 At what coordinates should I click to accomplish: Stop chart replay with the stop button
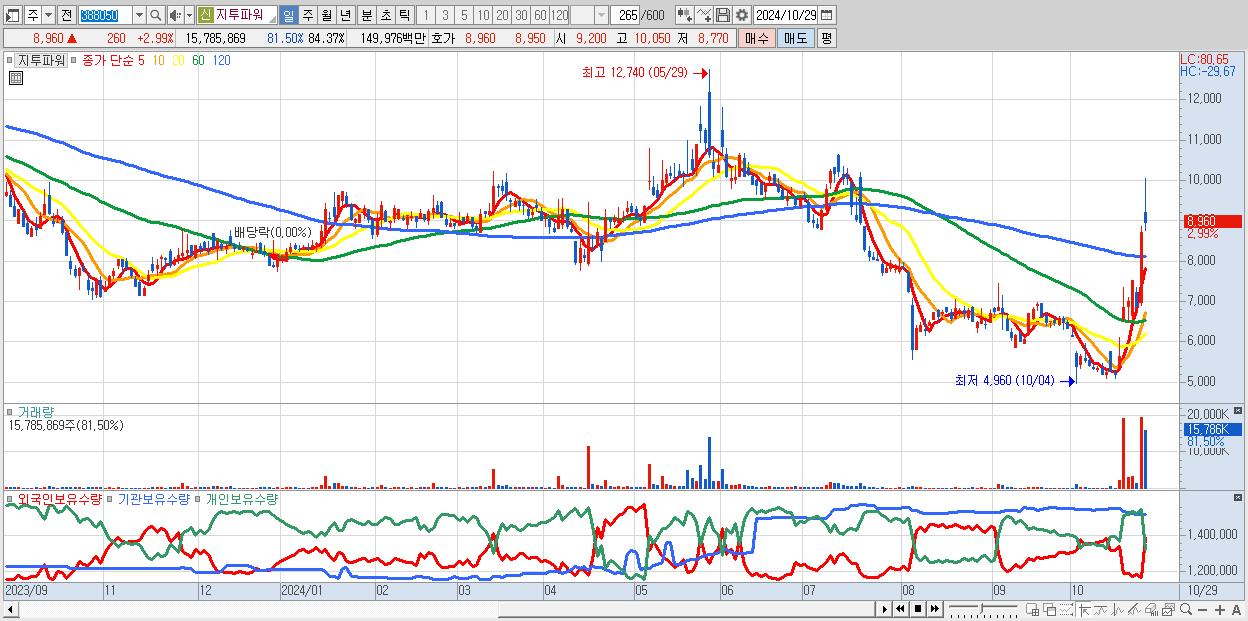tap(917, 609)
